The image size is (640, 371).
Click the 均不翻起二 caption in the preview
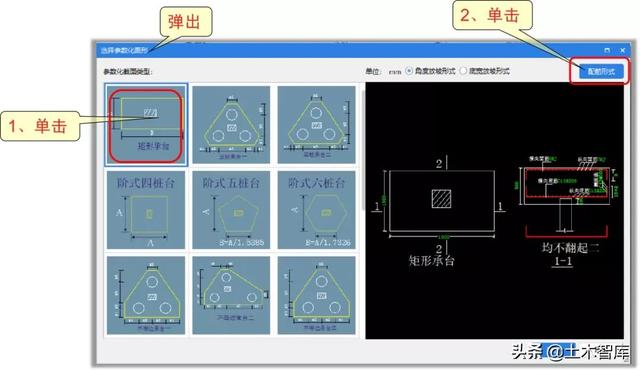pyautogui.click(x=570, y=248)
